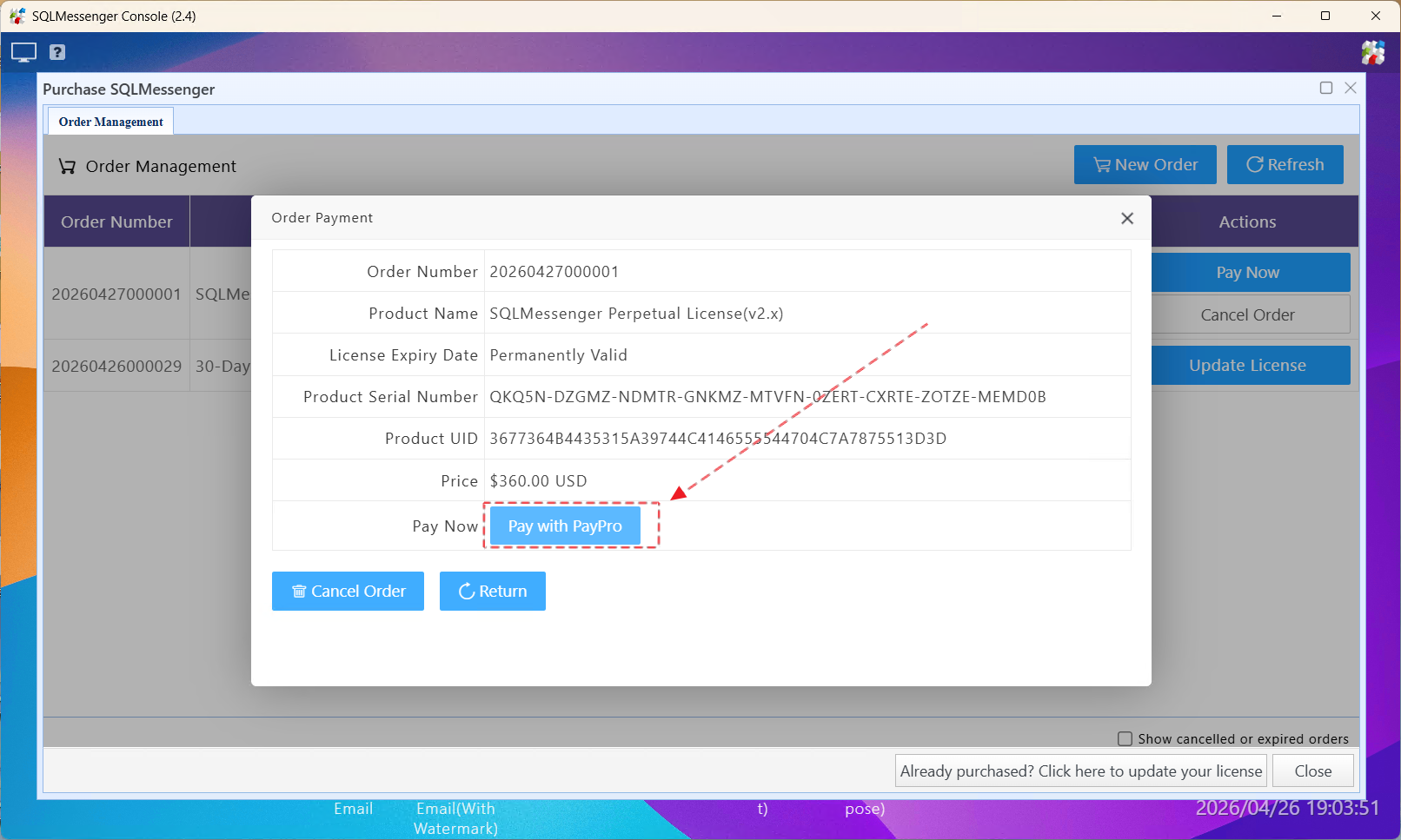Click the Order Number column header

pyautogui.click(x=116, y=222)
